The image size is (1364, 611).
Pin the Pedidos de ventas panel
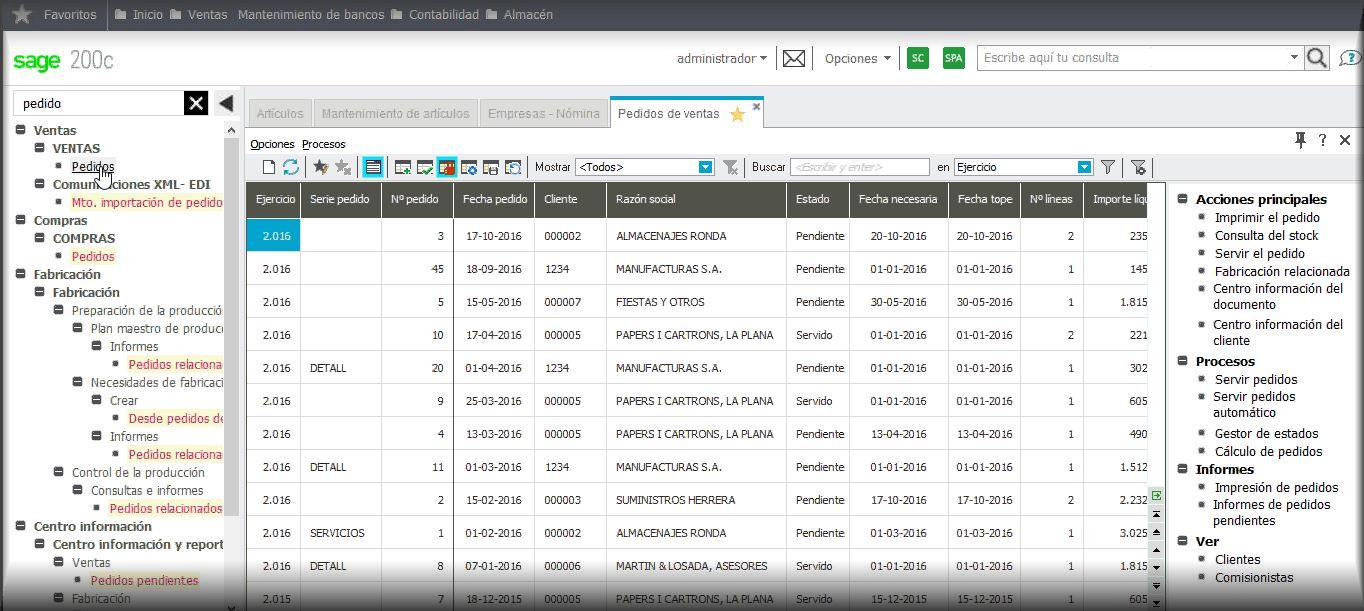1300,141
